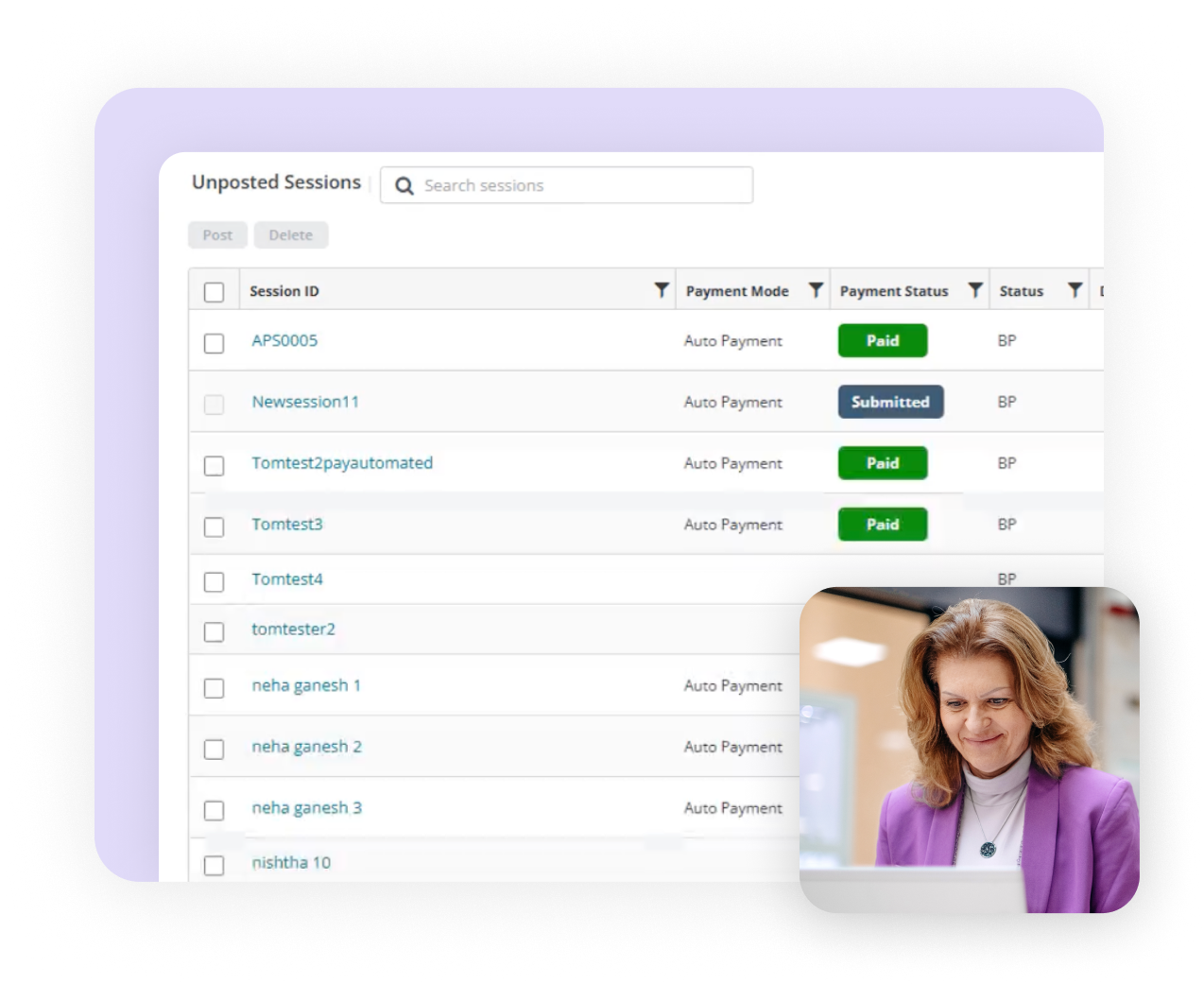The width and height of the screenshot is (1204, 984).
Task: Click the Paid badge for APS0005
Action: [x=883, y=340]
